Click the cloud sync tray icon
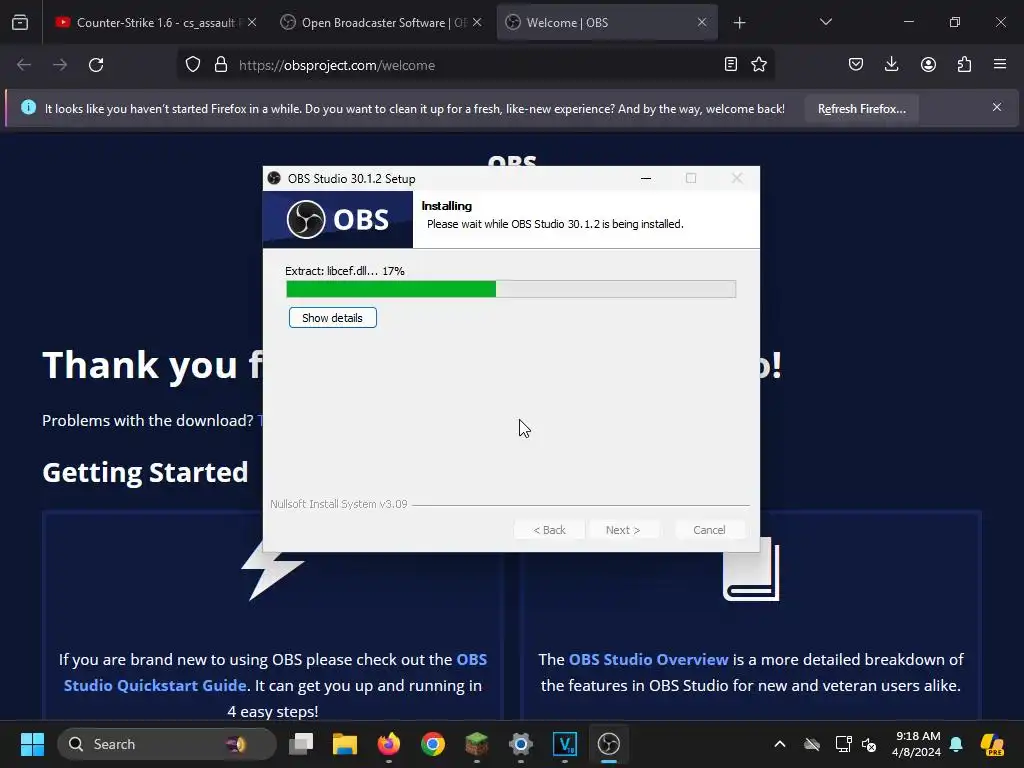The image size is (1024, 768). [812, 744]
